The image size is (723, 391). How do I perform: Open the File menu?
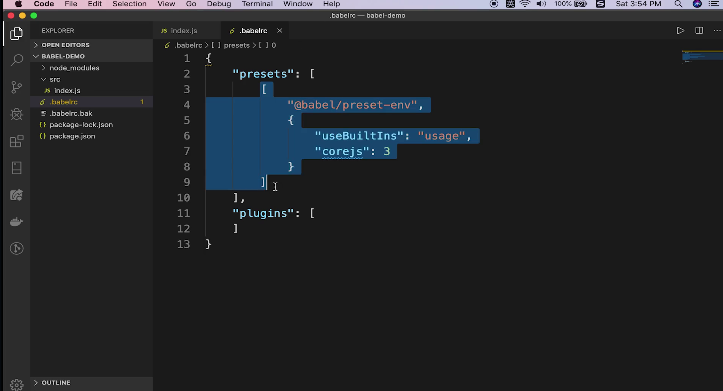click(71, 4)
